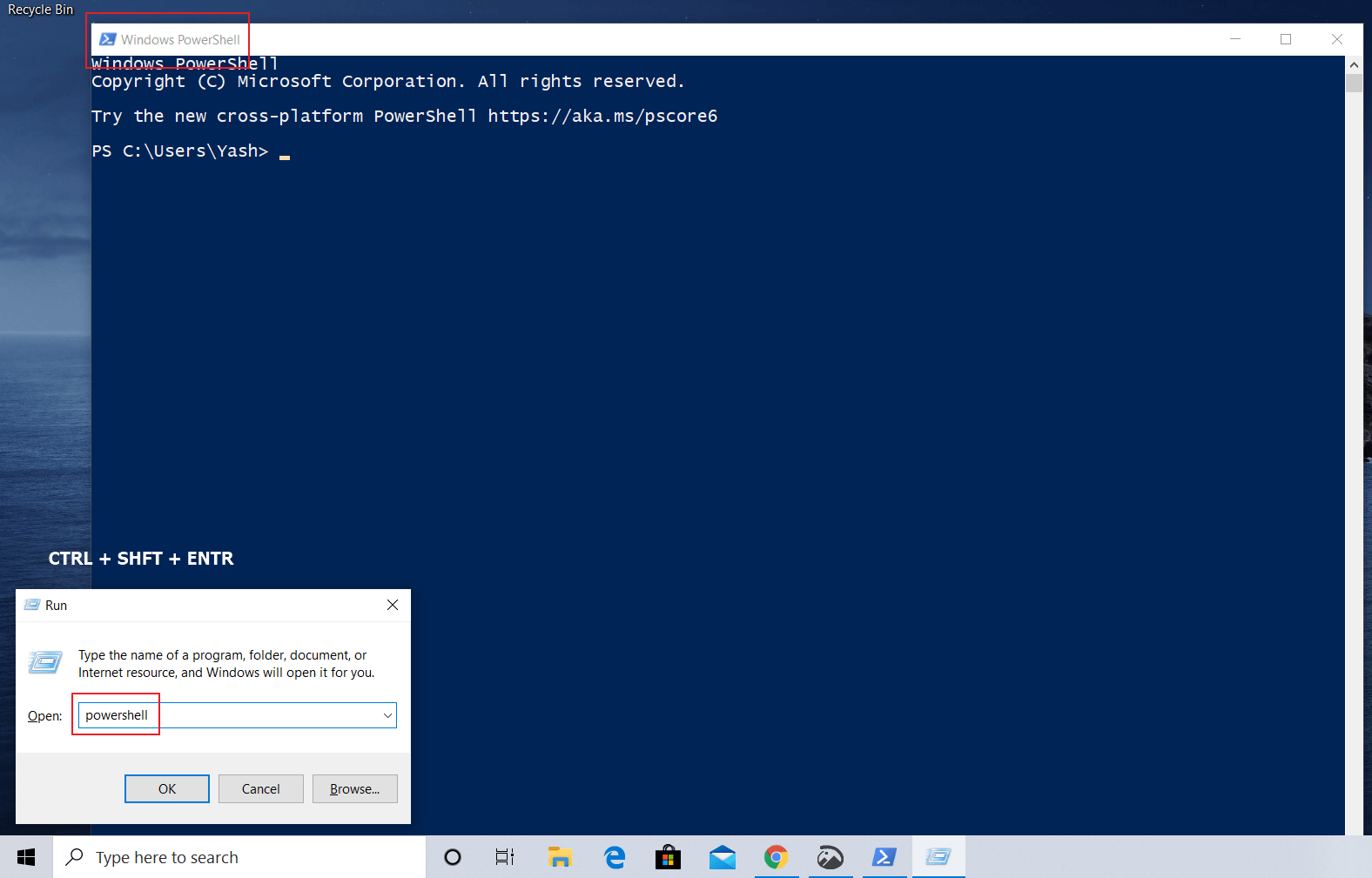Open Microsoft Store from the taskbar
1372x878 pixels.
pos(668,857)
